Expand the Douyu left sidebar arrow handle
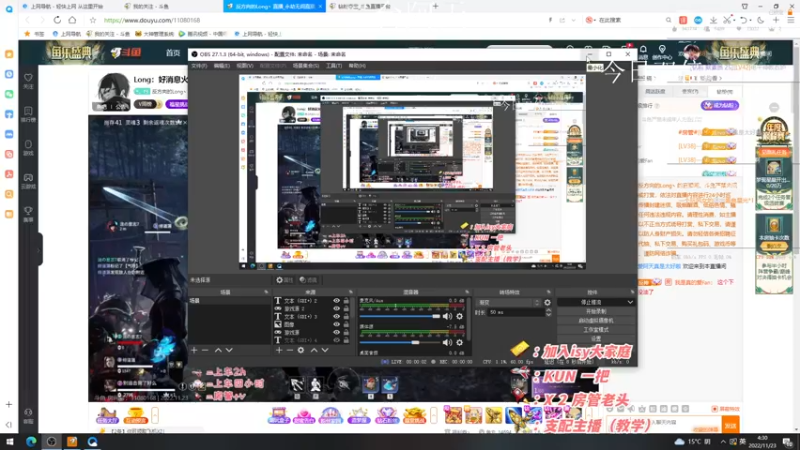This screenshot has width=800, height=450. point(39,250)
